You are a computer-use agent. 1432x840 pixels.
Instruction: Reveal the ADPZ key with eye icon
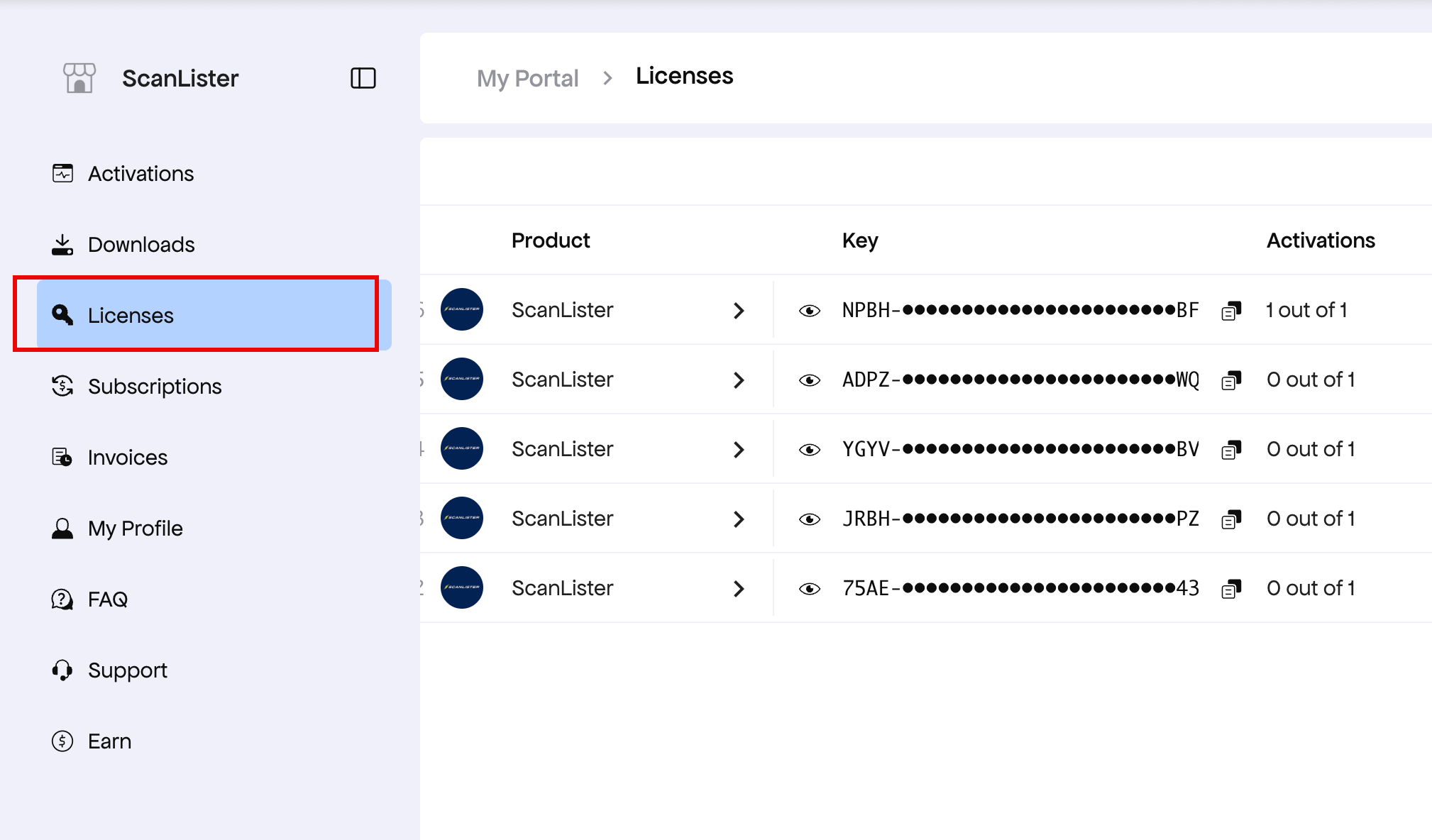point(810,380)
